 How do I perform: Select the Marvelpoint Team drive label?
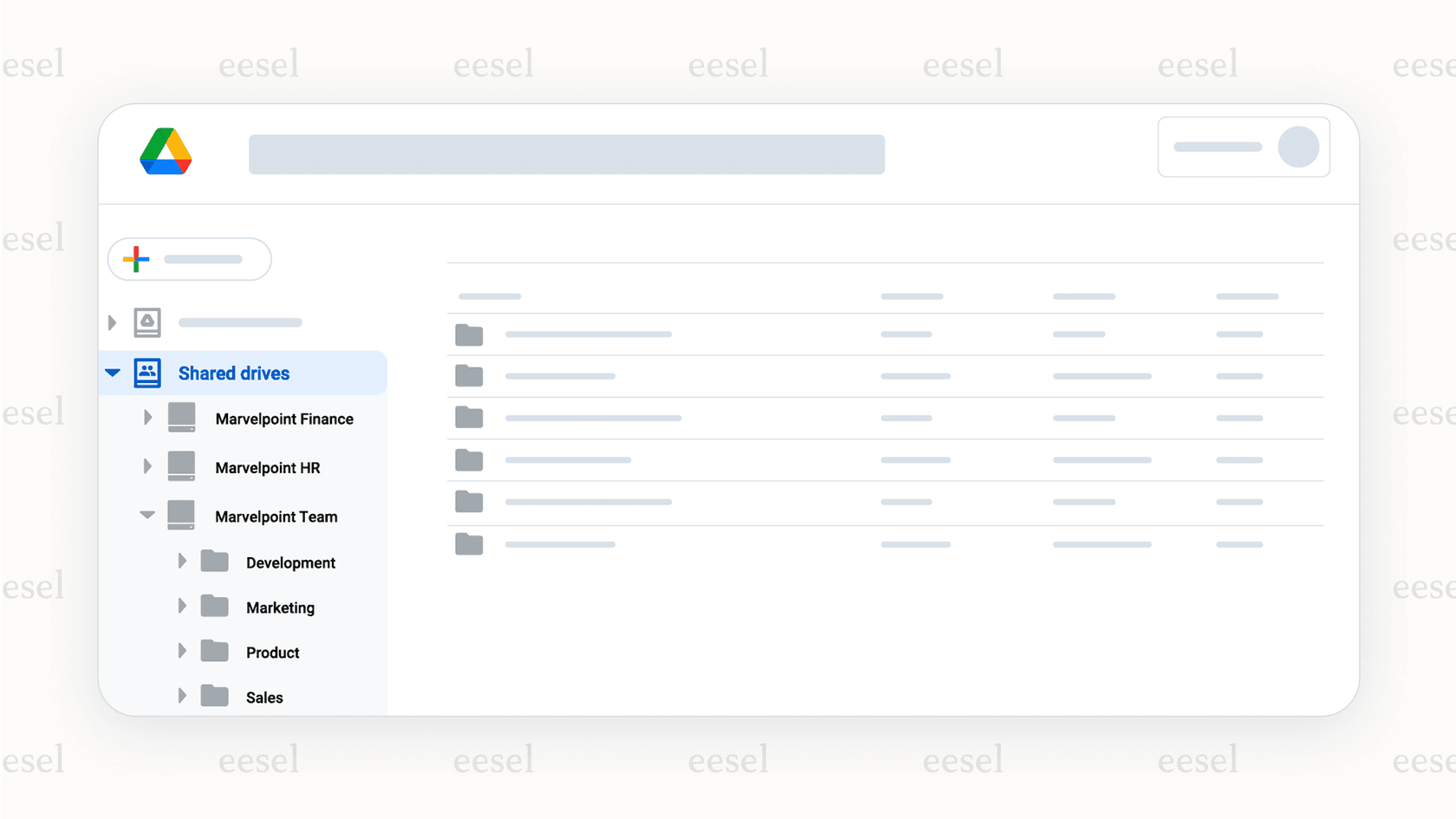(276, 517)
